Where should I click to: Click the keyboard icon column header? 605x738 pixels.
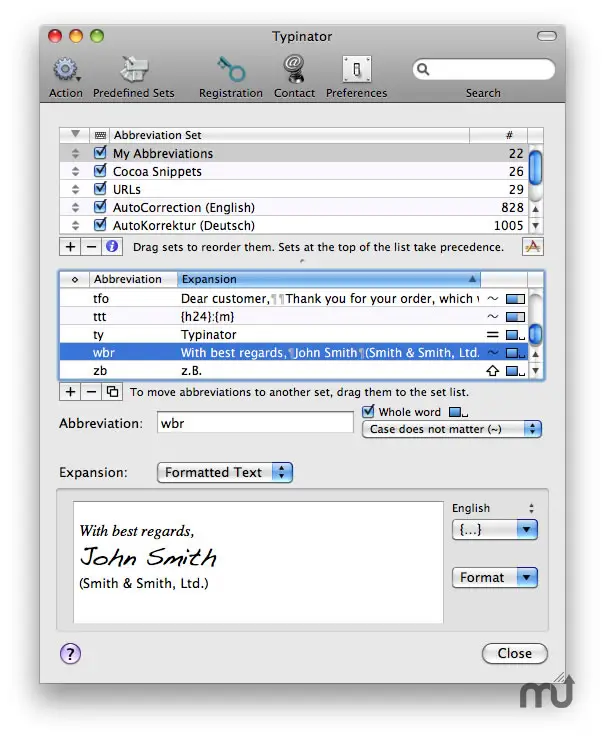coord(100,136)
